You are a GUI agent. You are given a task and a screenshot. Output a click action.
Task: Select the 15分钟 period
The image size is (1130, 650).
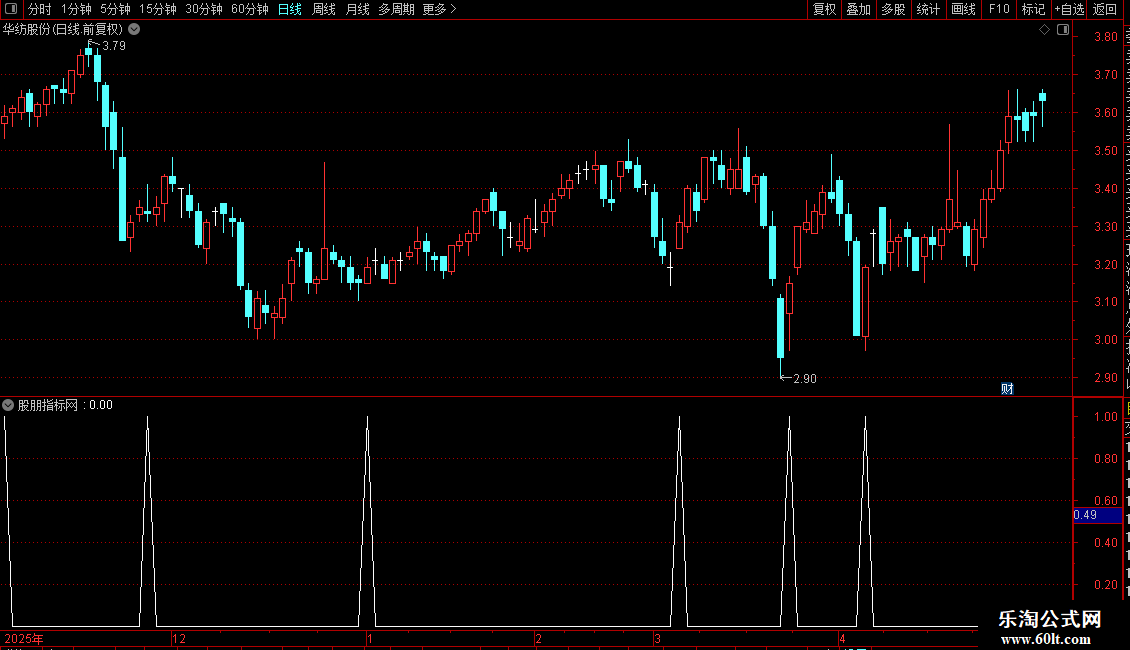coord(157,9)
